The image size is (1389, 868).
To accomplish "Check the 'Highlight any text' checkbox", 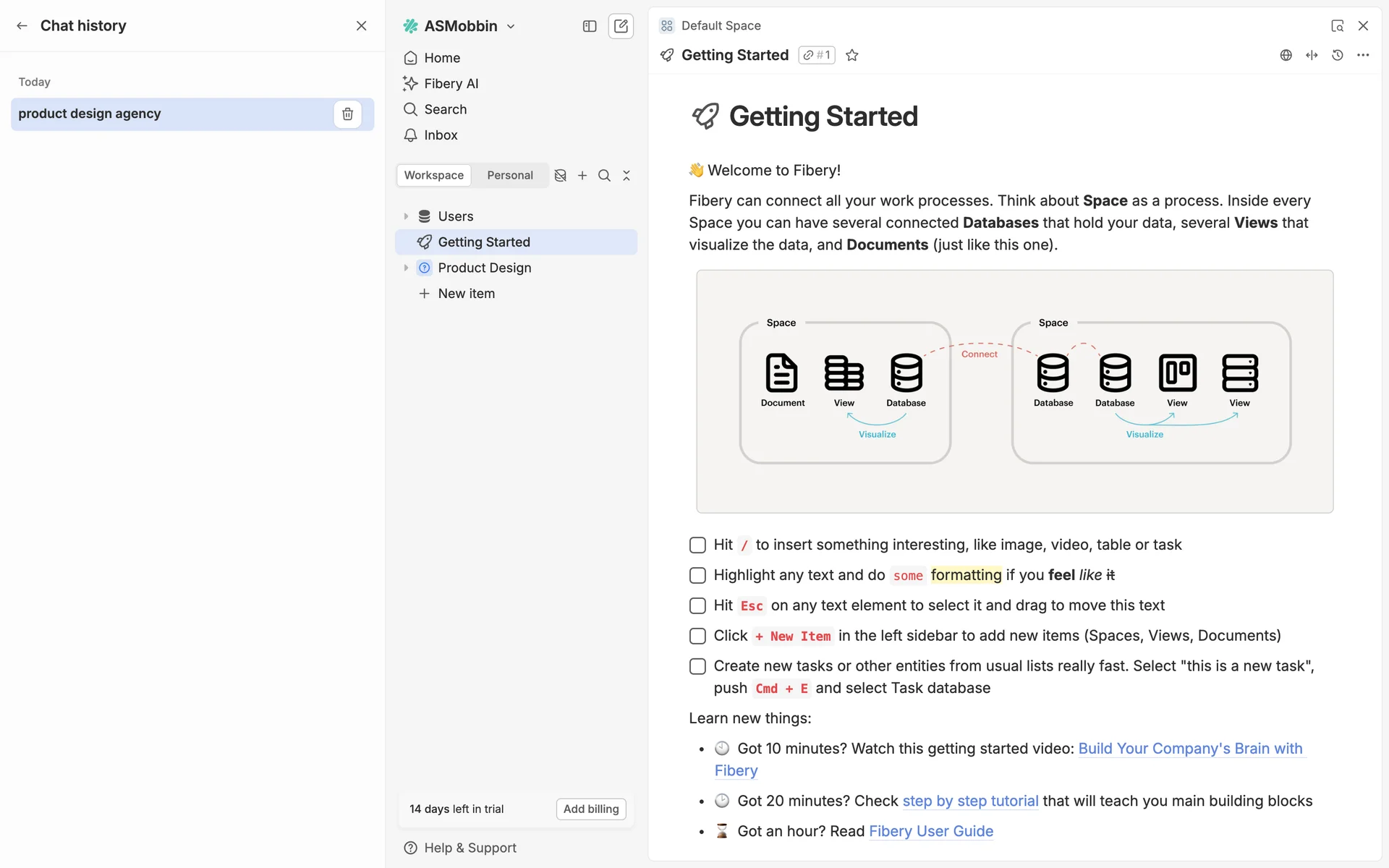I will (x=697, y=575).
